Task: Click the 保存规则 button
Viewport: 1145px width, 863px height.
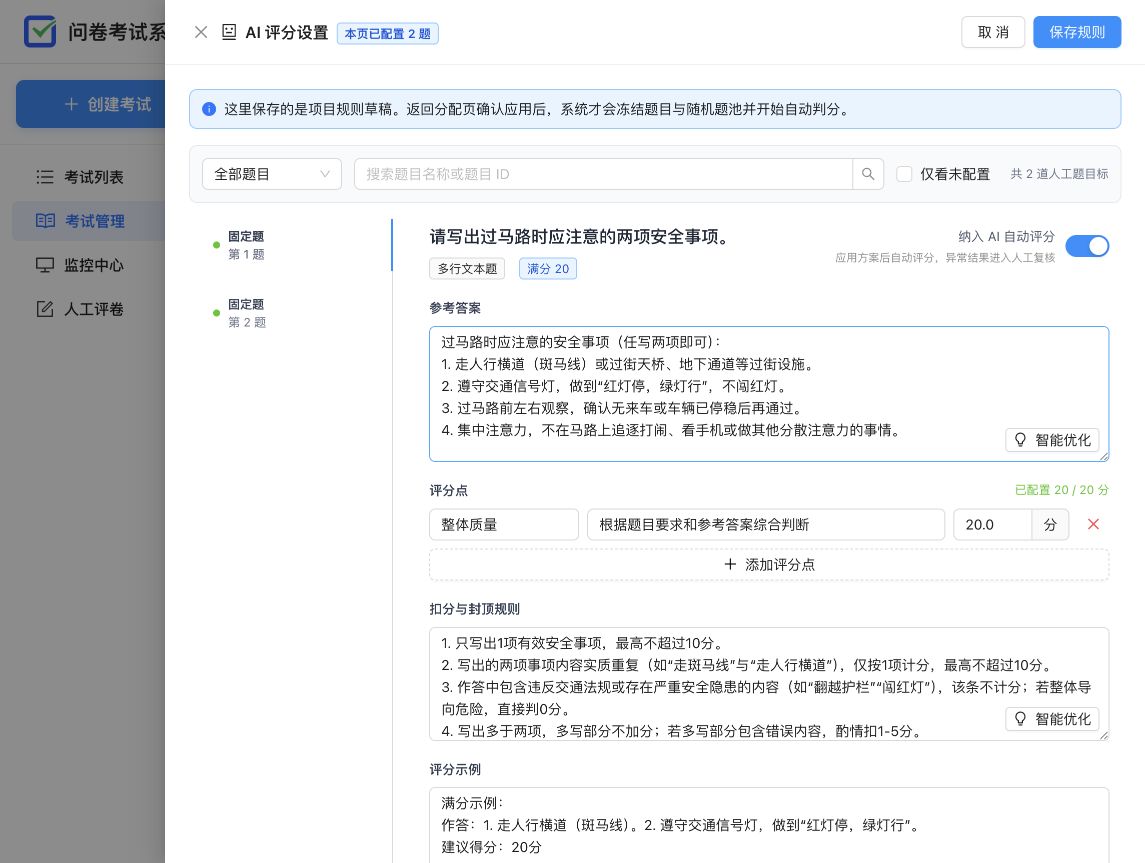Action: [x=1077, y=32]
